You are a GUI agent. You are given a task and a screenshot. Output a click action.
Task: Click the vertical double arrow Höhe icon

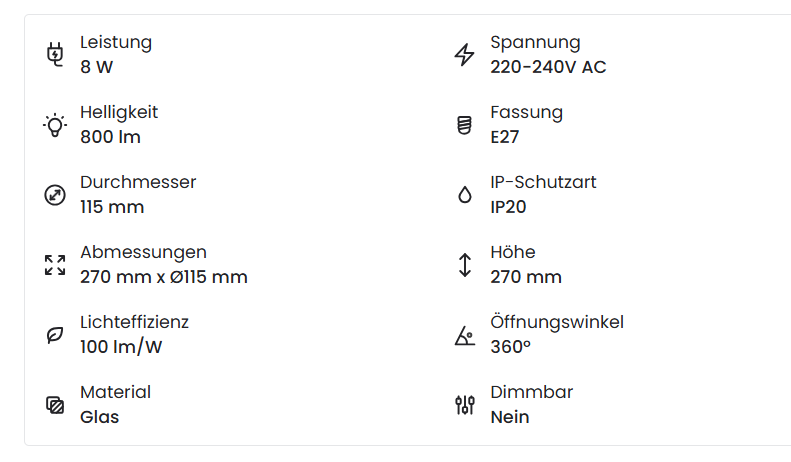coord(465,265)
